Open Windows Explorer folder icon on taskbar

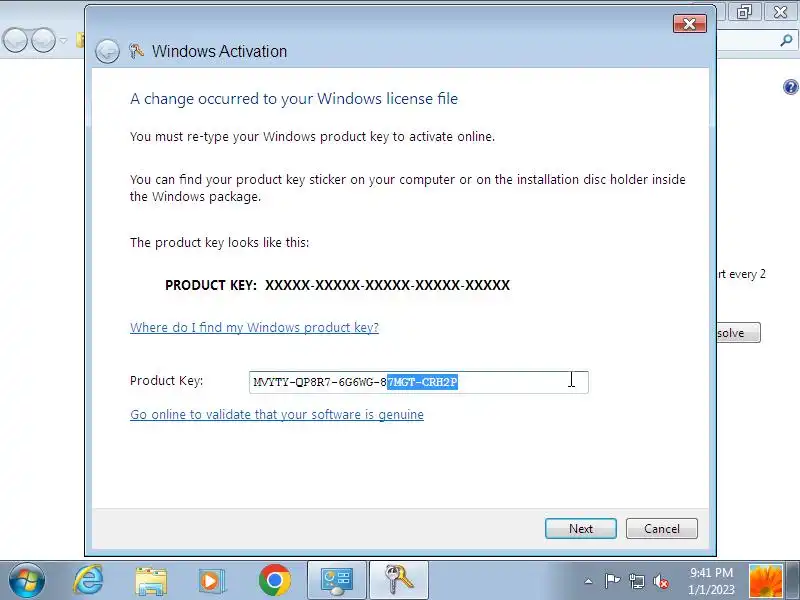[x=151, y=581]
